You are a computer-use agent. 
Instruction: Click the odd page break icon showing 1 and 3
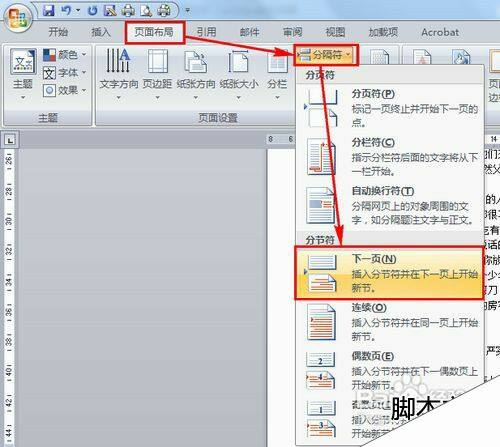(x=321, y=420)
